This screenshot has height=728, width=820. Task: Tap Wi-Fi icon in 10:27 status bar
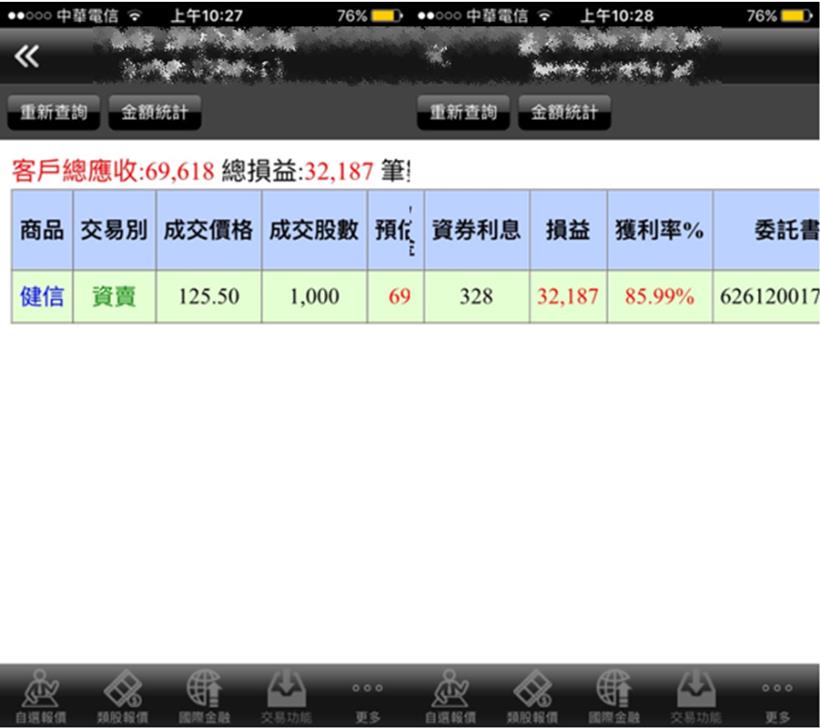point(135,16)
